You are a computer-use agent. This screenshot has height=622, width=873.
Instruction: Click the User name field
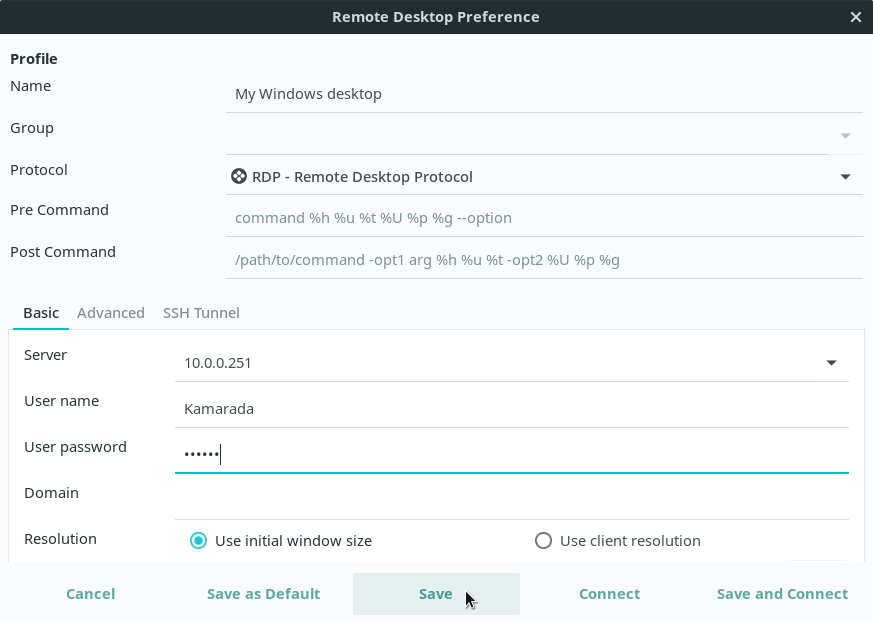point(510,408)
